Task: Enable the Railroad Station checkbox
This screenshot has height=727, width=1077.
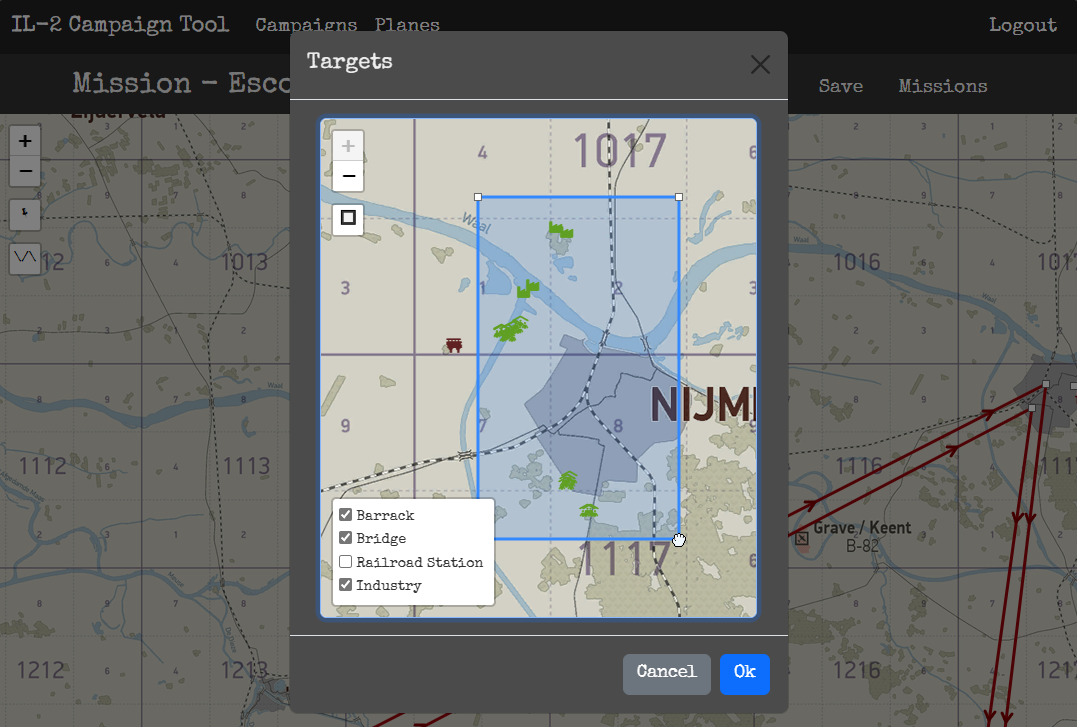Action: point(346,562)
